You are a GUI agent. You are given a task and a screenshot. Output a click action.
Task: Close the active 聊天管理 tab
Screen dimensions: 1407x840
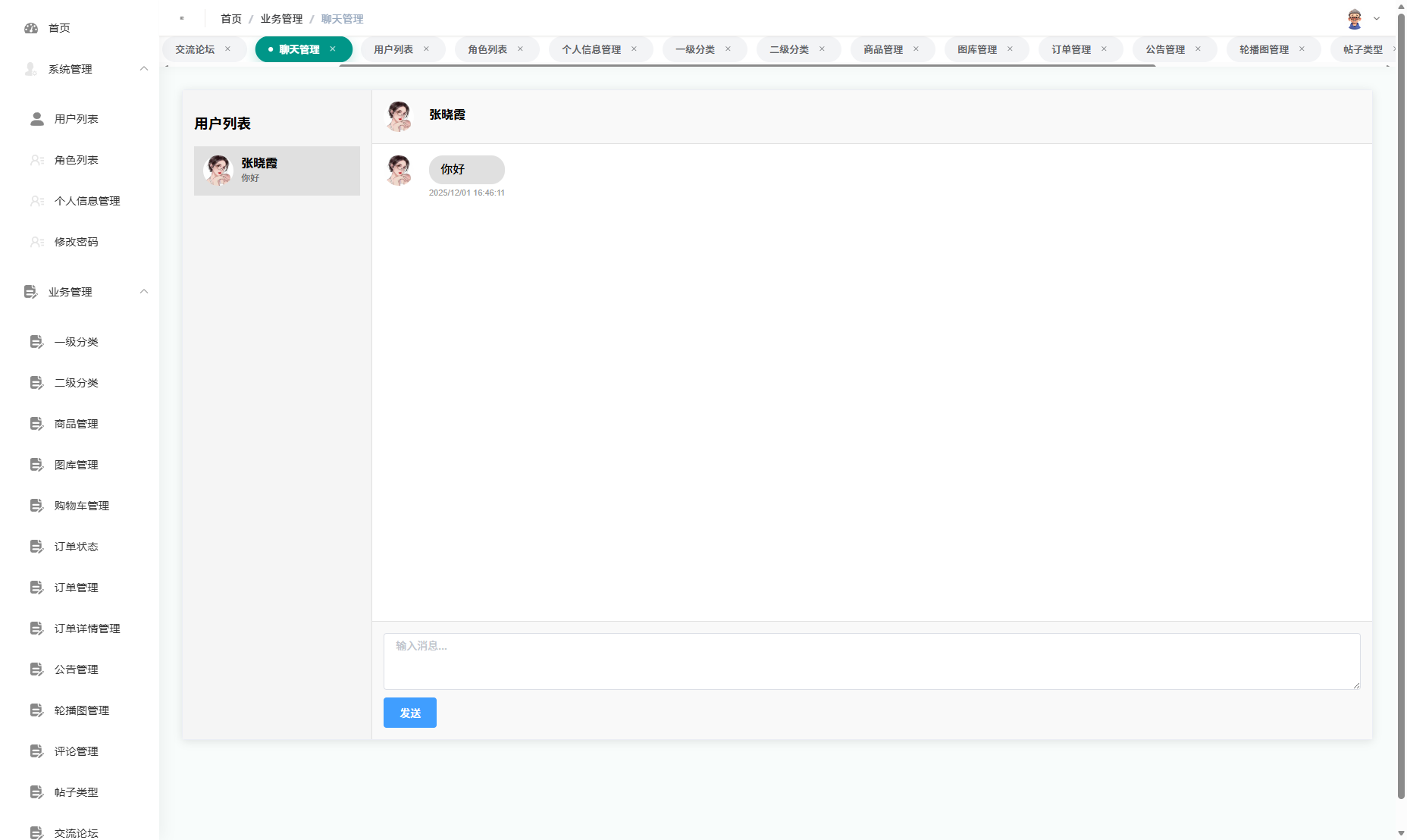coord(333,49)
